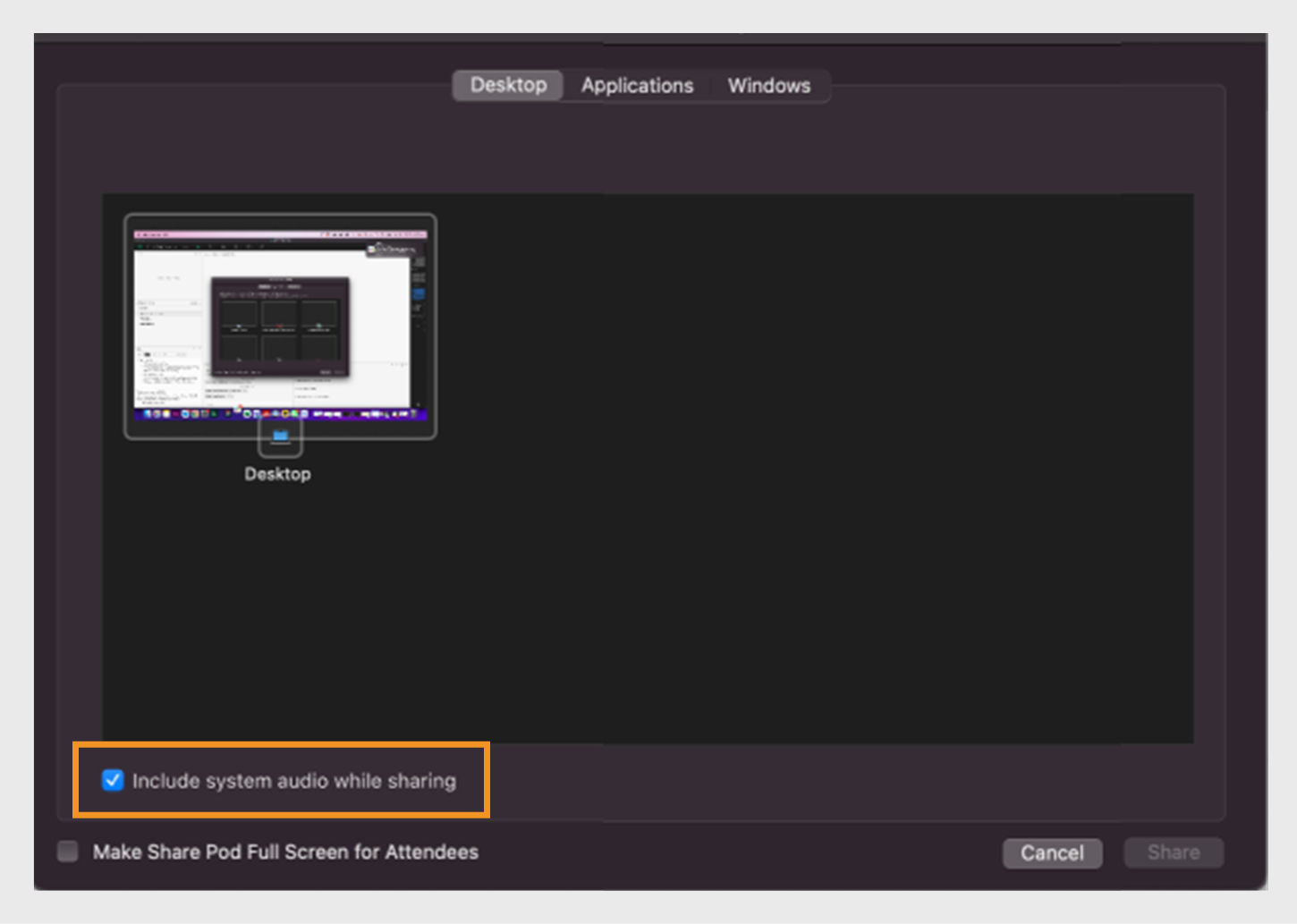The height and width of the screenshot is (924, 1297).
Task: Select the Desktop tab
Action: pos(507,85)
